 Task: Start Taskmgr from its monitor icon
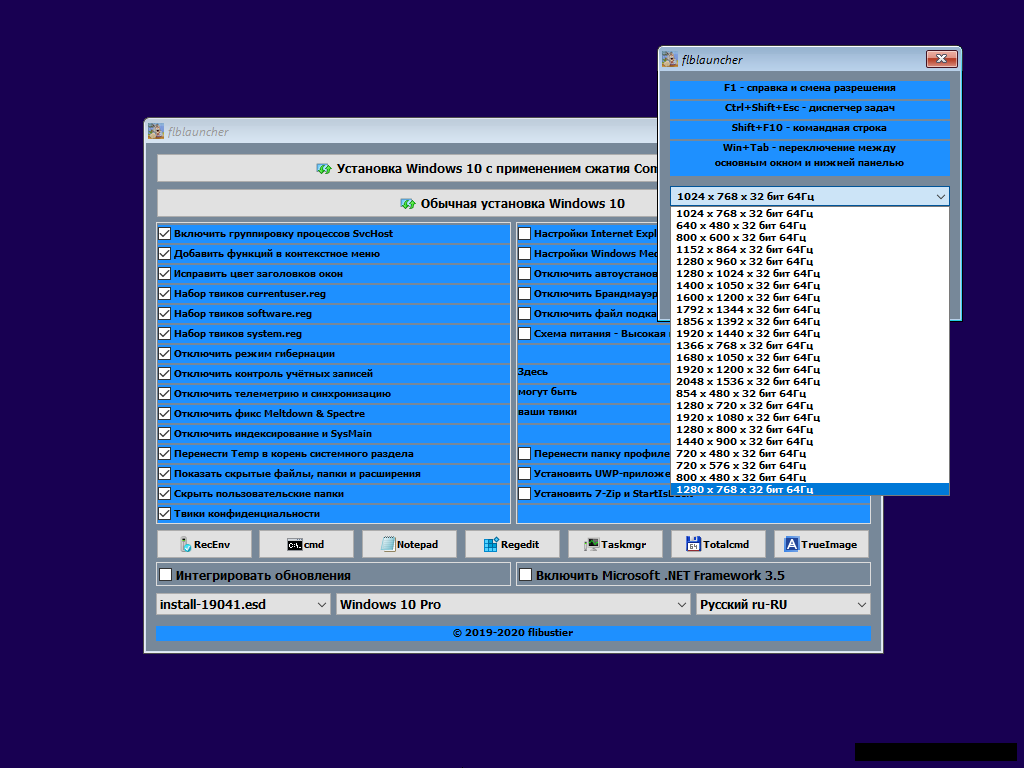[592, 544]
